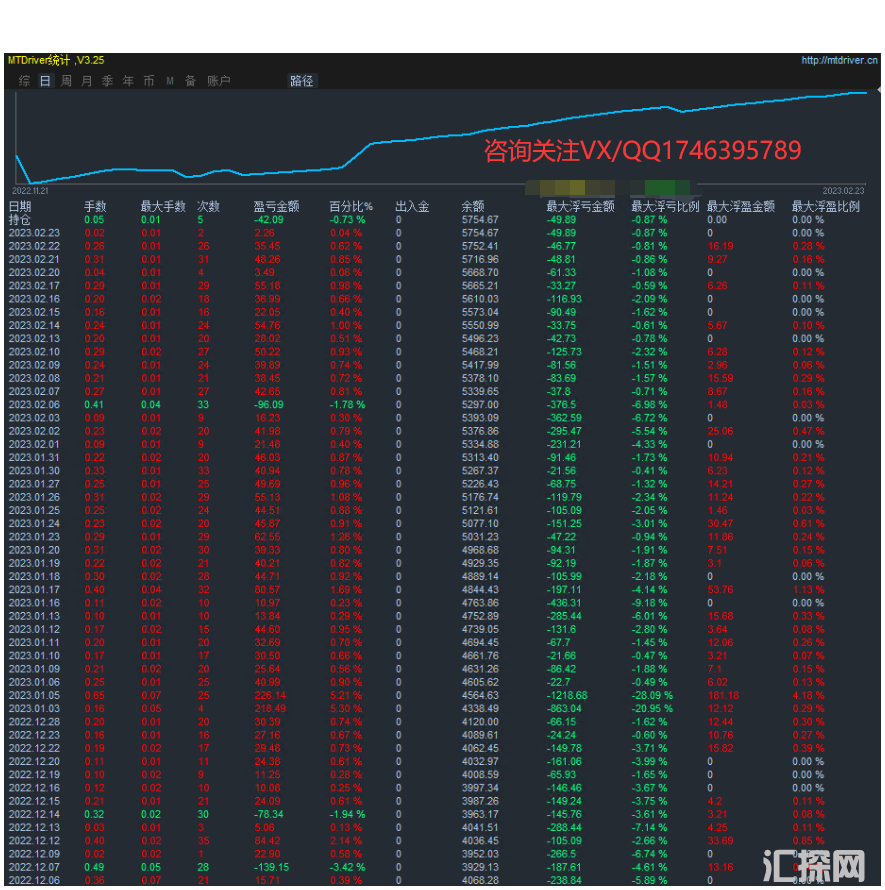
Task: Click the -376.5 floating loss on 2023.02.06
Action: (x=561, y=405)
